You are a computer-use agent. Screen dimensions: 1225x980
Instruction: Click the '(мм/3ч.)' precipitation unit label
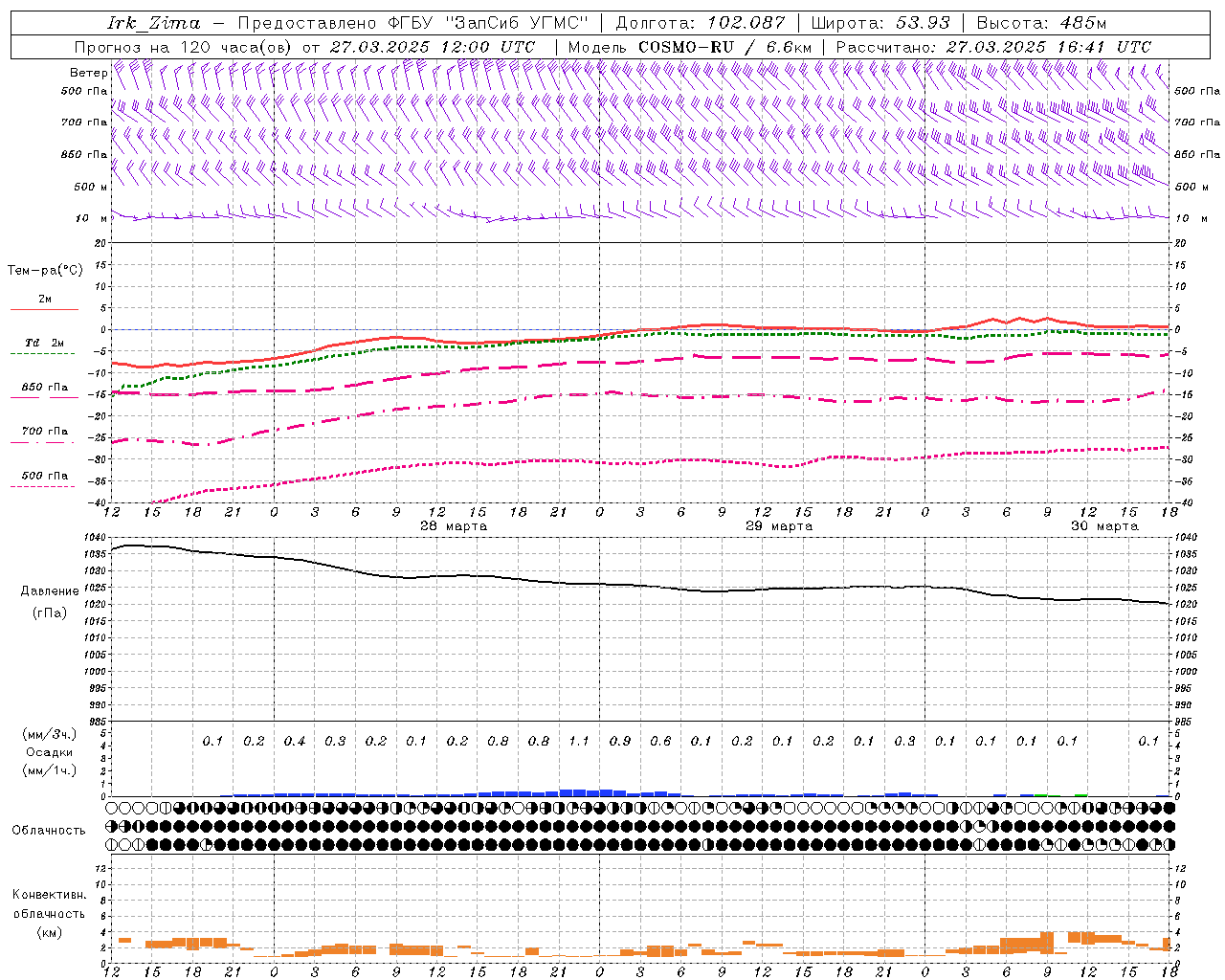[x=49, y=734]
